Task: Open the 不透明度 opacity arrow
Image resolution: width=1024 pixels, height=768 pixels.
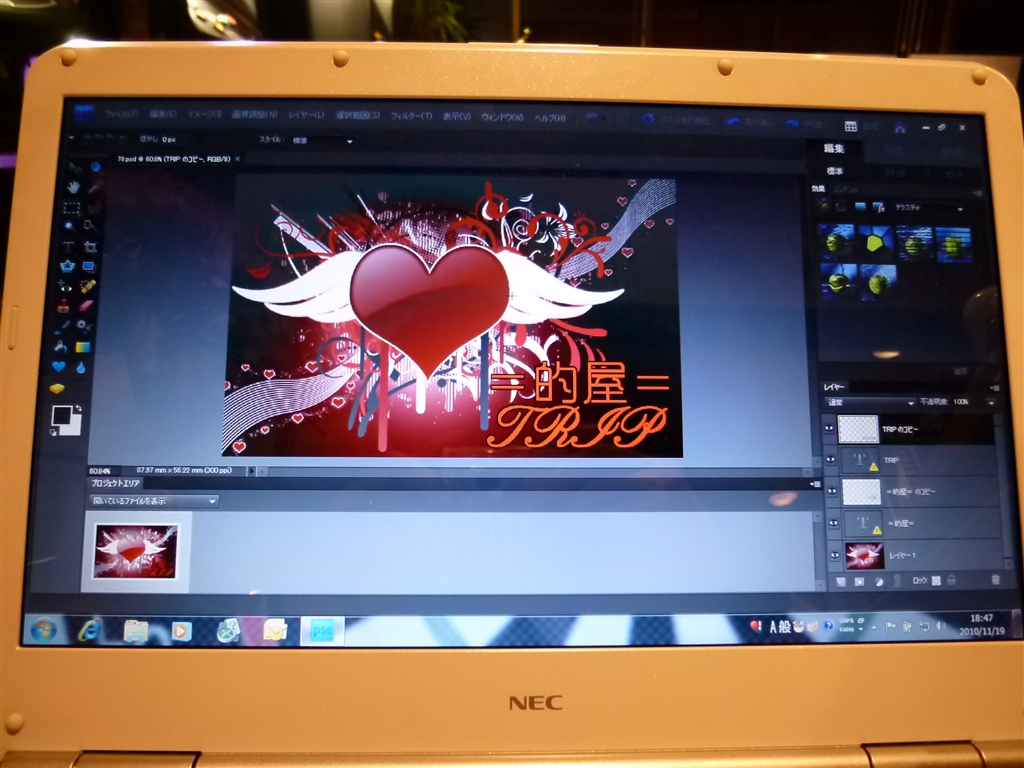Action: tap(991, 403)
